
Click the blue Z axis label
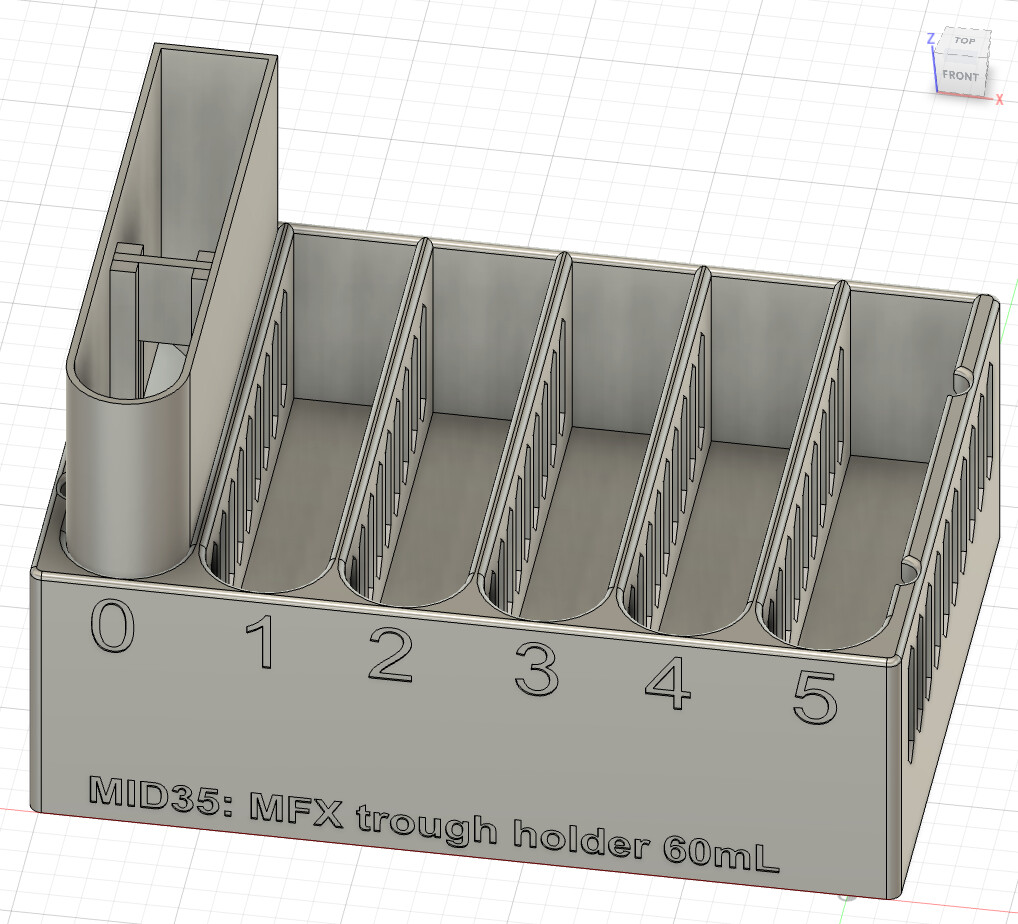pyautogui.click(x=931, y=39)
